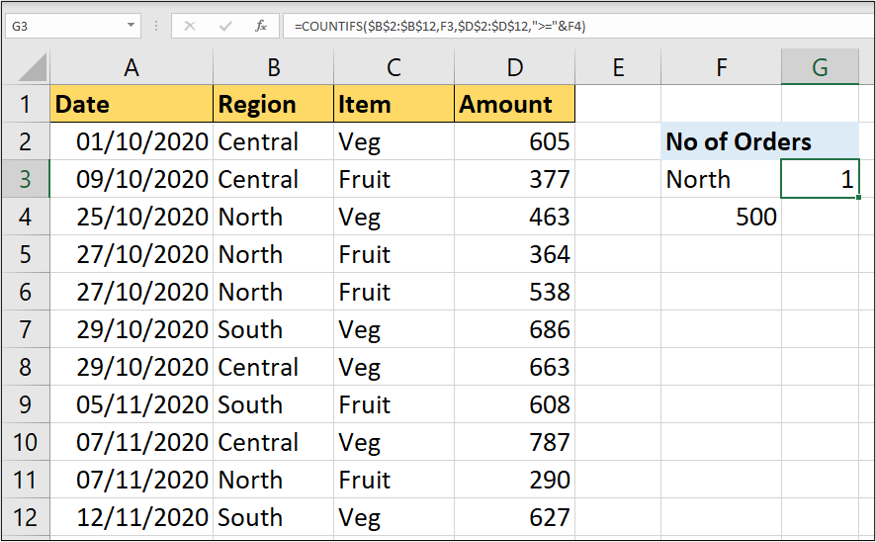Screen dimensions: 876x542
Task: Select row 2 header
Action: click(x=25, y=141)
